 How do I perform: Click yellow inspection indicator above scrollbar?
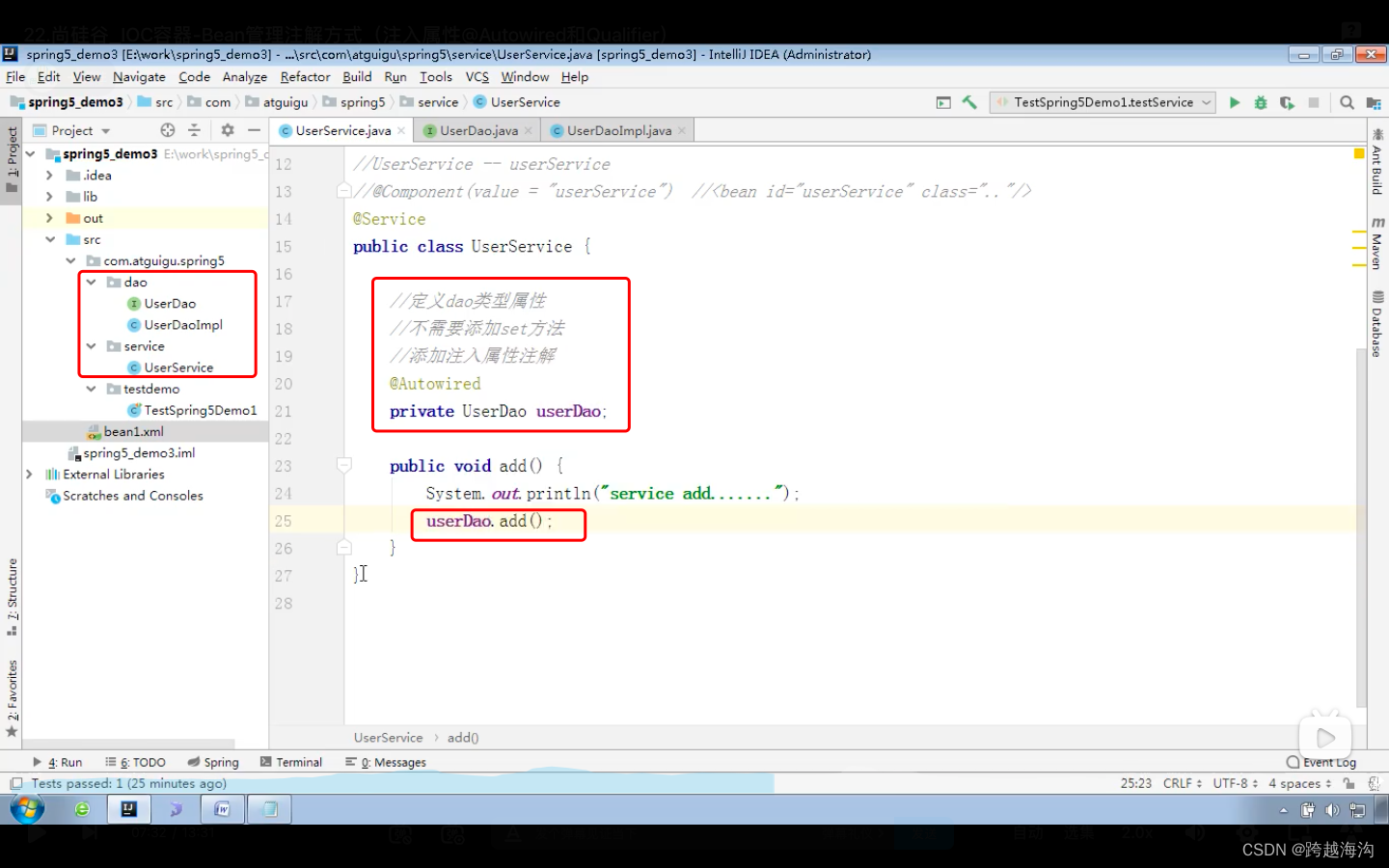coord(1359,153)
